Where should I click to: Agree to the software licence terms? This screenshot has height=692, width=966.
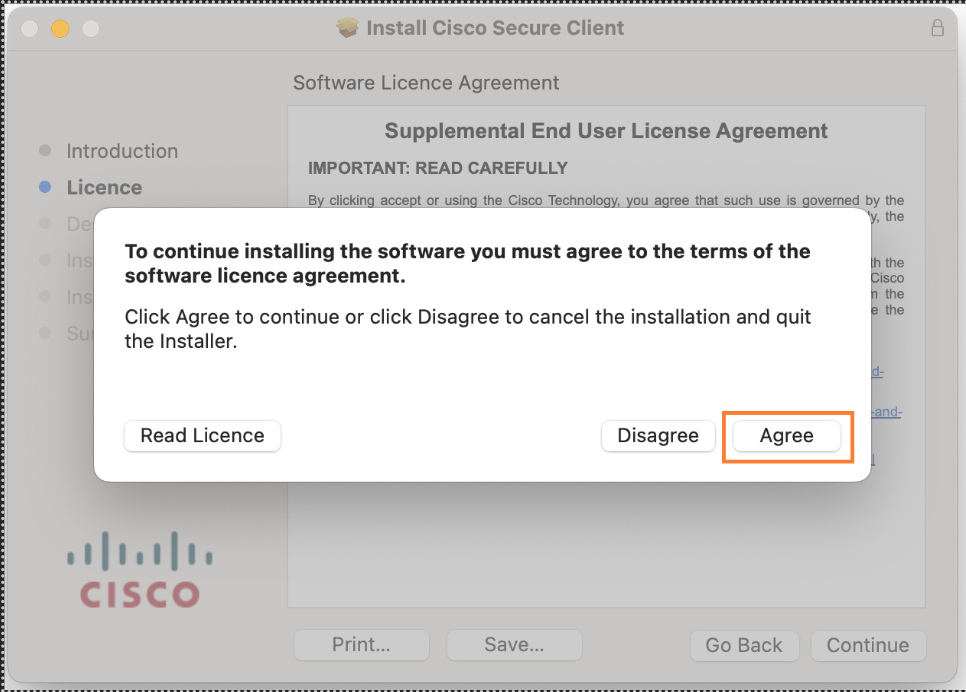(x=786, y=436)
